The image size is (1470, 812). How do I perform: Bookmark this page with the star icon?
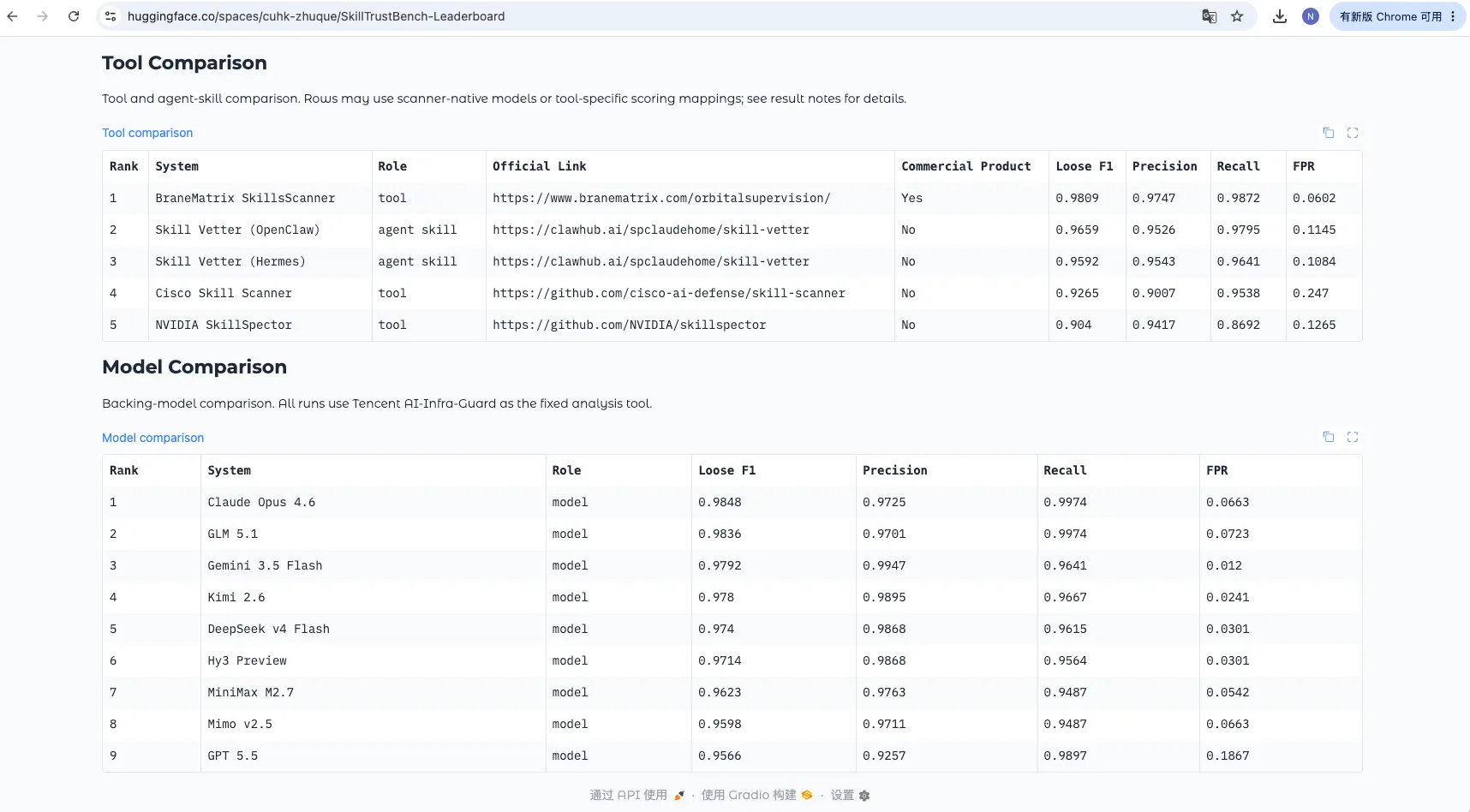click(1237, 16)
